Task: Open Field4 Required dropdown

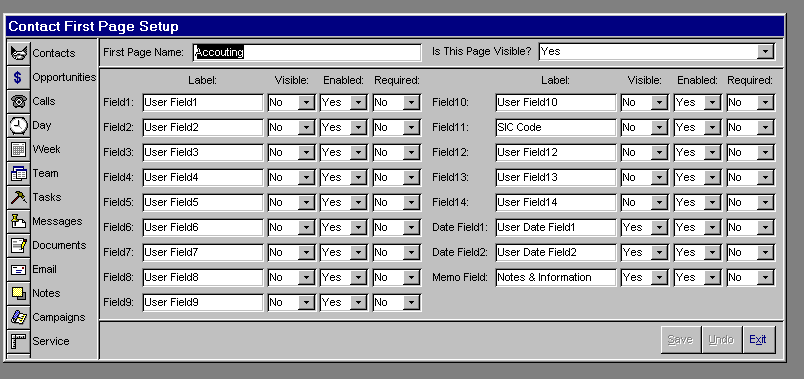Action: tap(411, 177)
